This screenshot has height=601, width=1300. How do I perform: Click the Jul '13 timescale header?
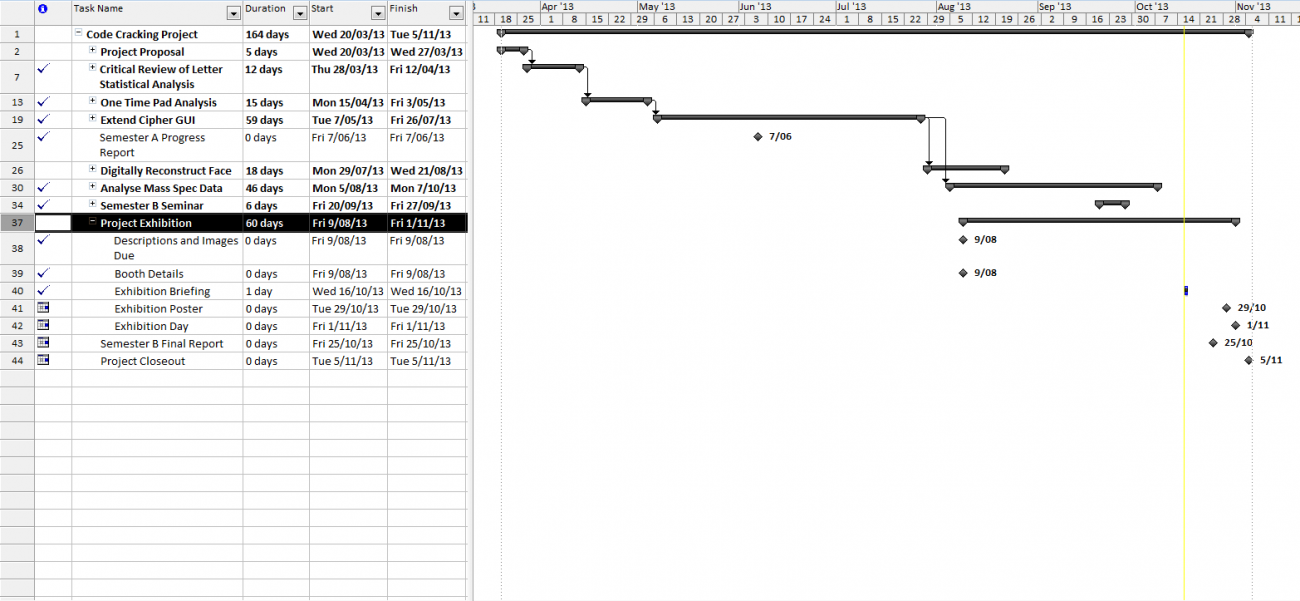[x=885, y=6]
